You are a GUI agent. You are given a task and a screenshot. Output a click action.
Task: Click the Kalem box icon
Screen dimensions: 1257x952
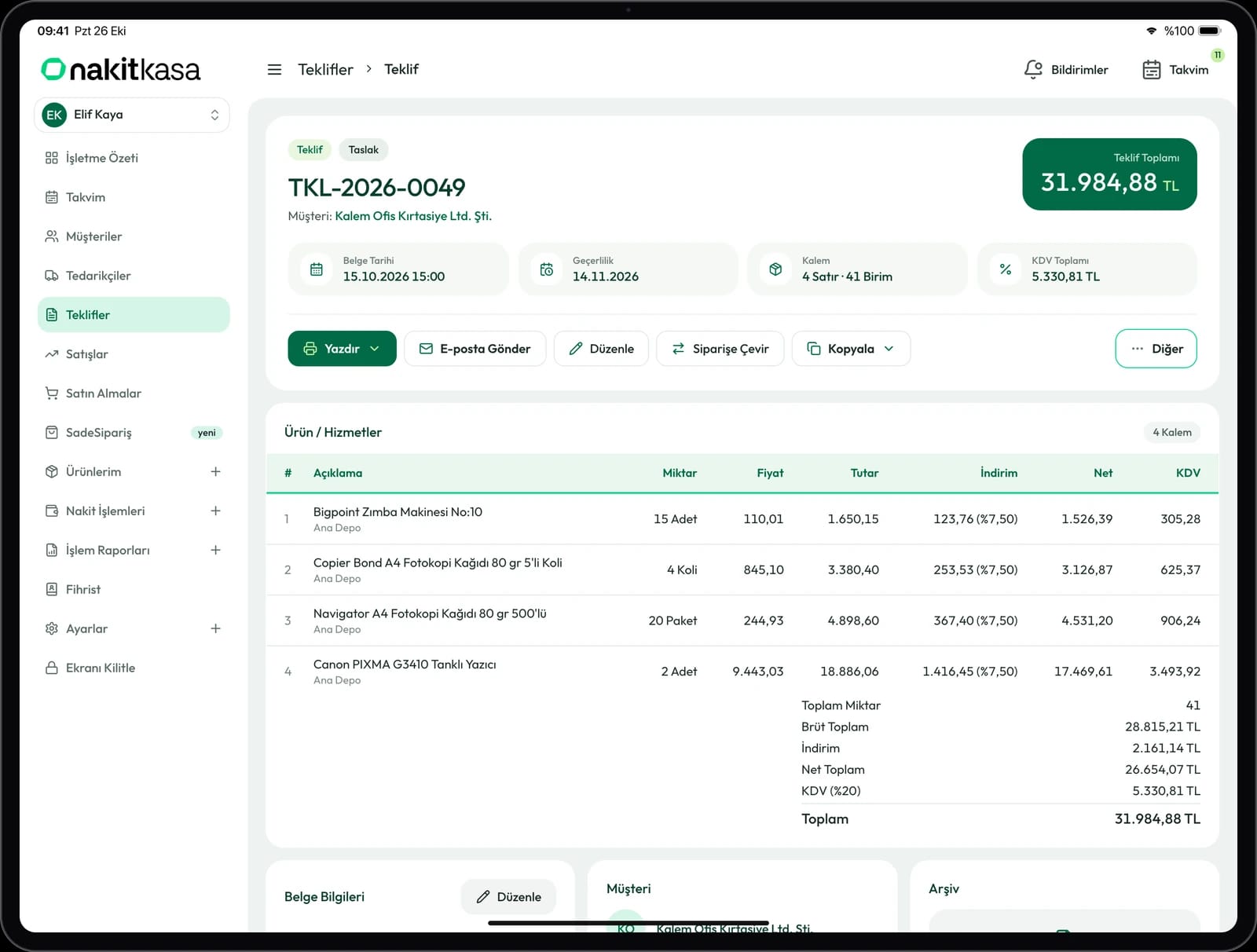(775, 269)
